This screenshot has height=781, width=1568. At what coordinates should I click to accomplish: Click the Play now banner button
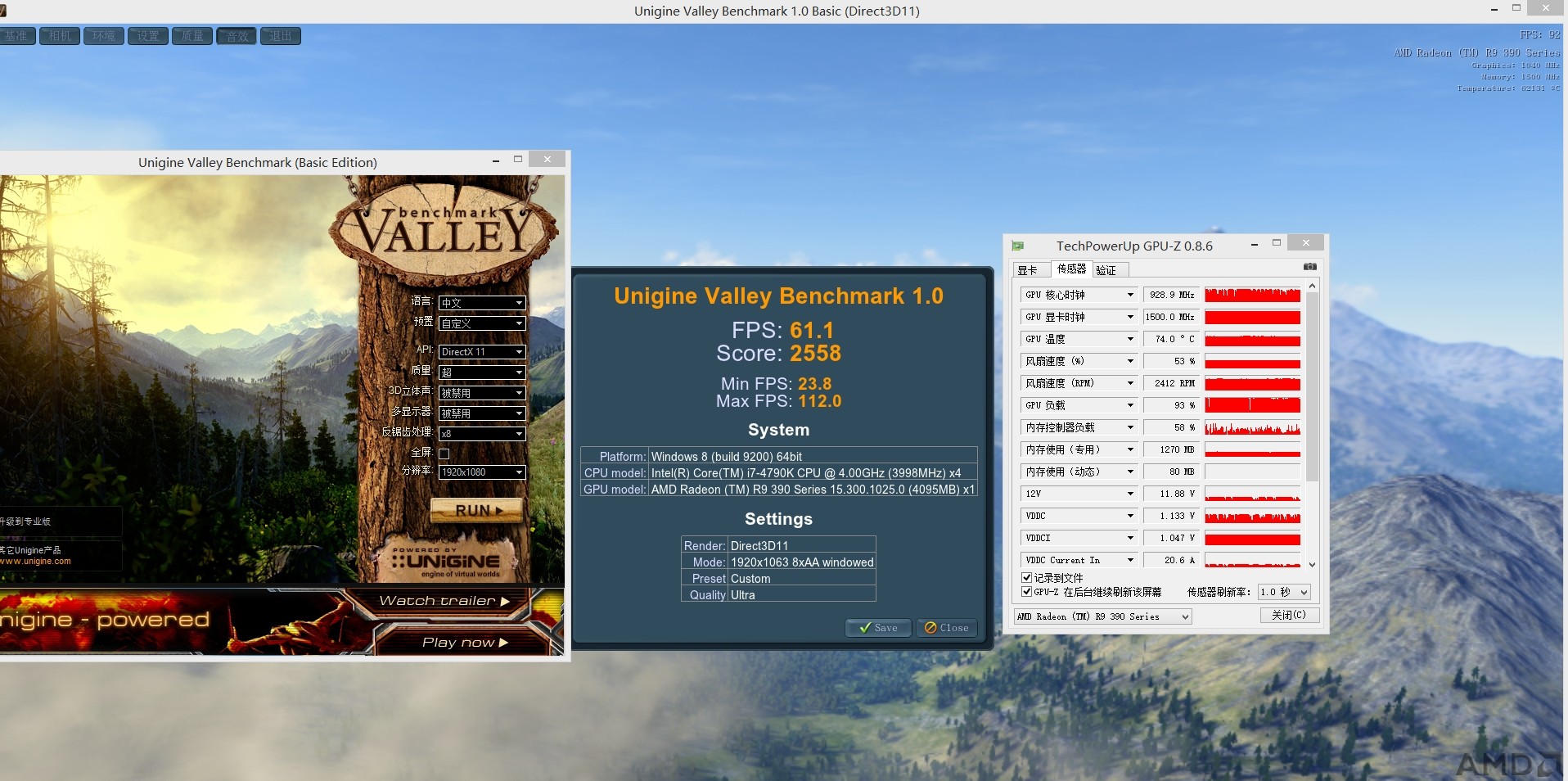coord(465,643)
